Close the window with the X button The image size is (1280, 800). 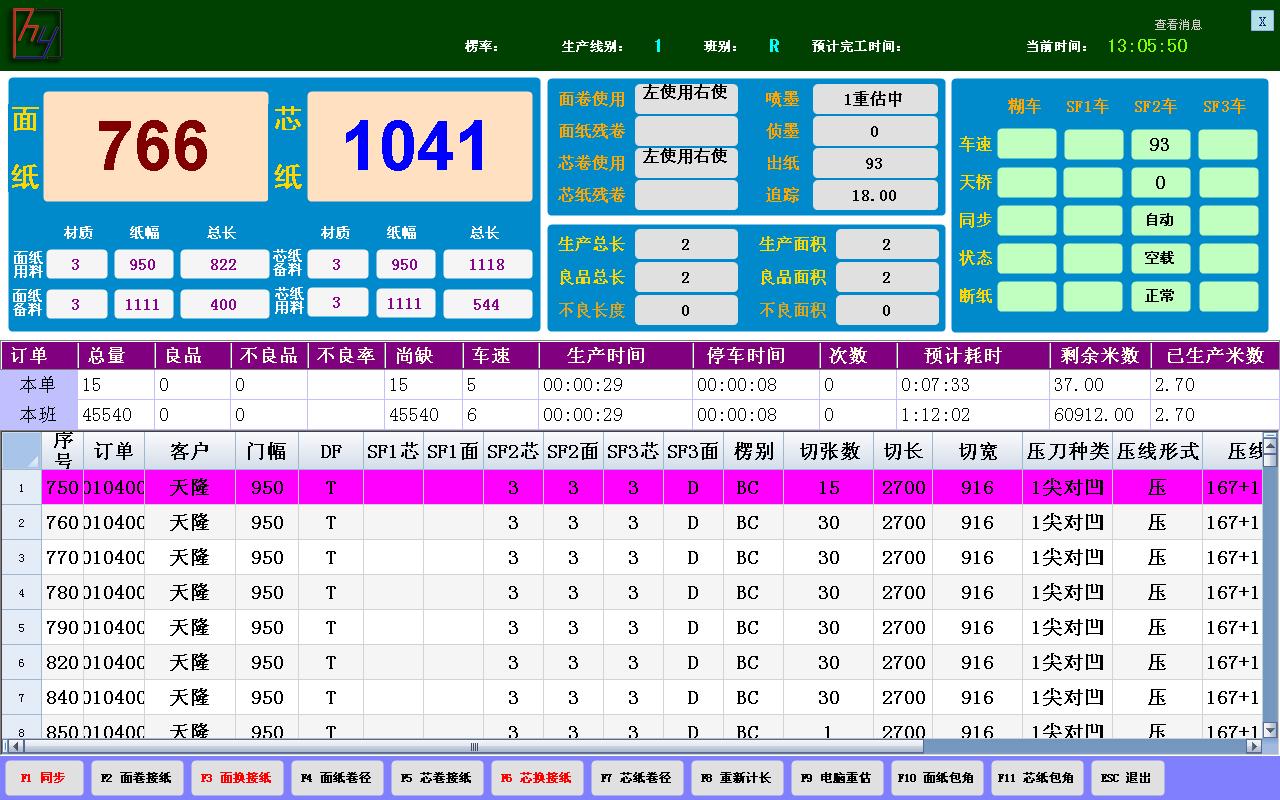1262,21
